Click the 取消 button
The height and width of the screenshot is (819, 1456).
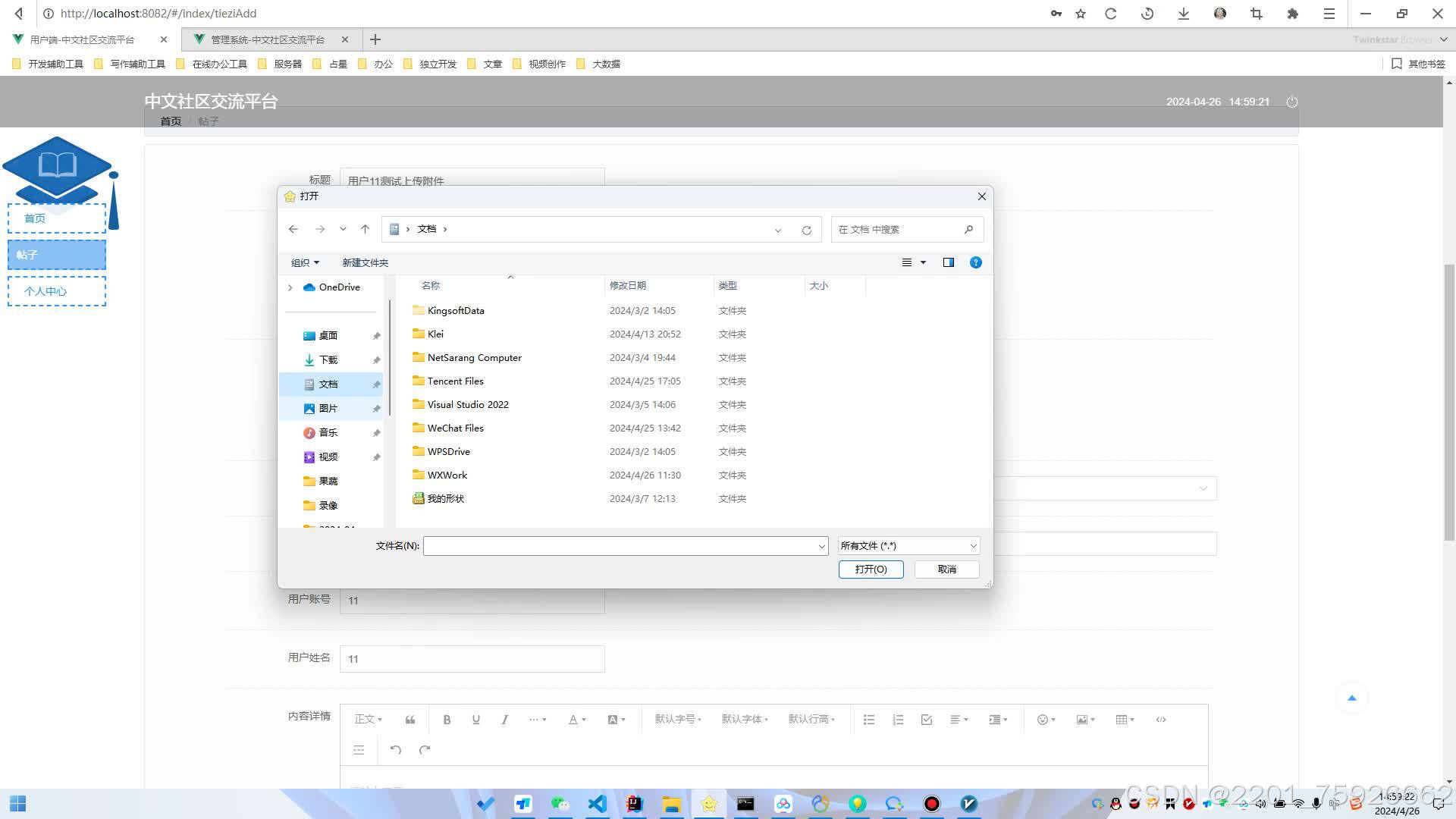[946, 570]
